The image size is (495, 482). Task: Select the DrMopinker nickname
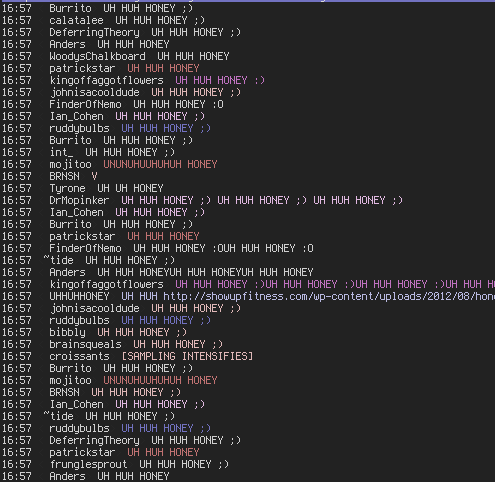79,200
